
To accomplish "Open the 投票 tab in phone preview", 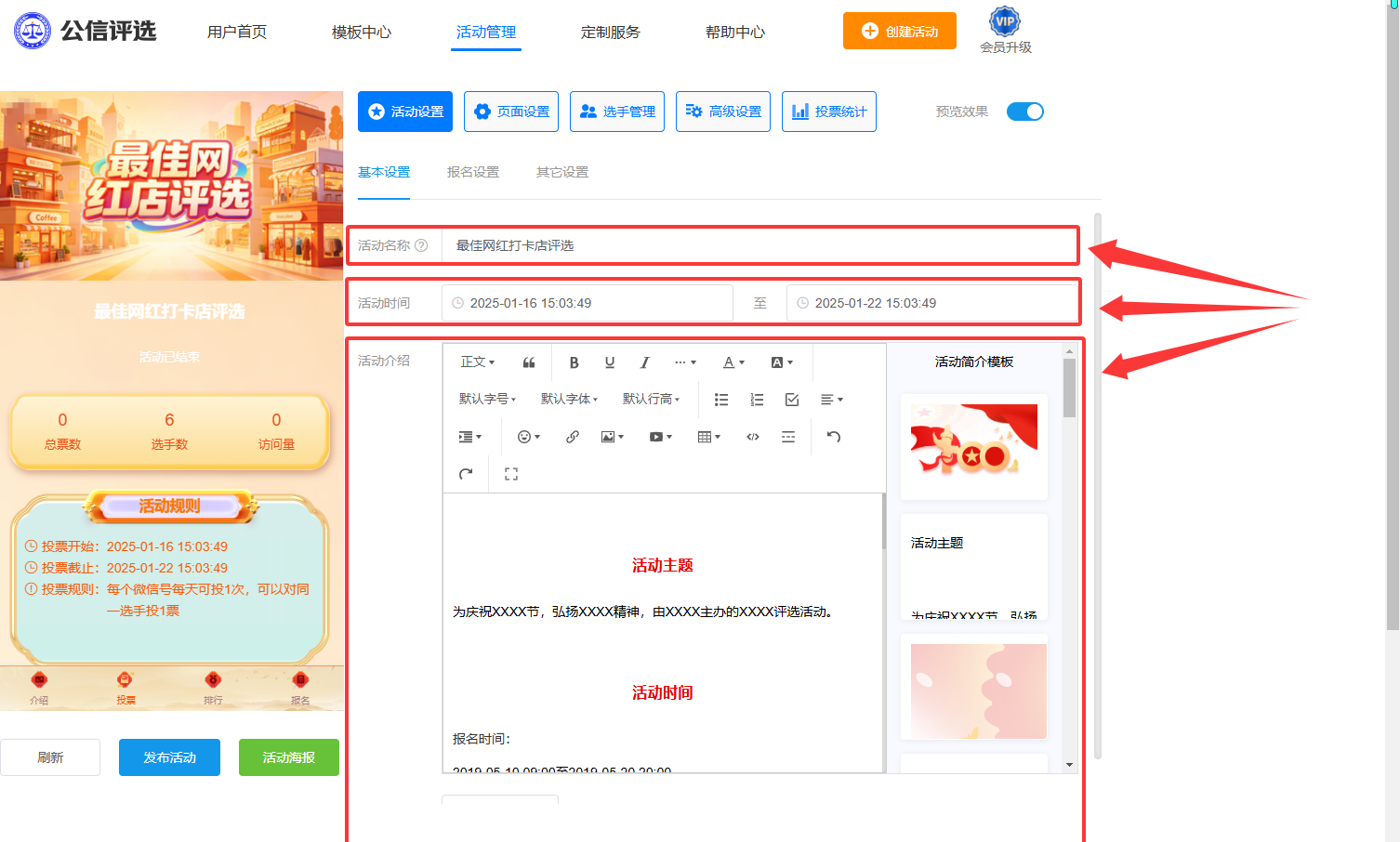I will [x=125, y=688].
